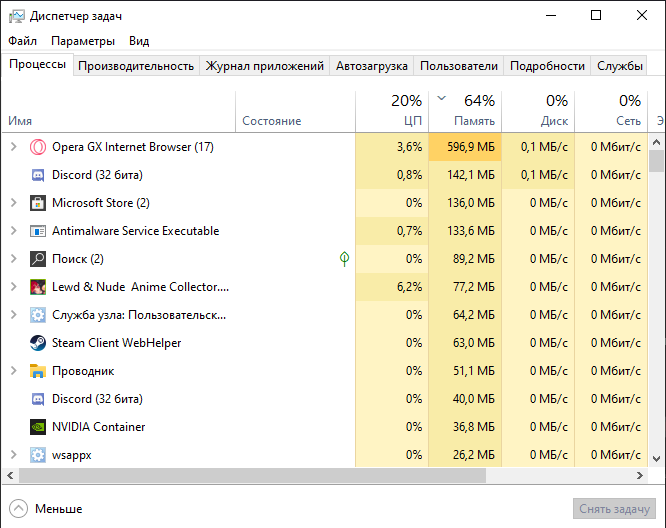Click the Discord icon with 142,1 МБ memory
This screenshot has height=528, width=666.
38,175
